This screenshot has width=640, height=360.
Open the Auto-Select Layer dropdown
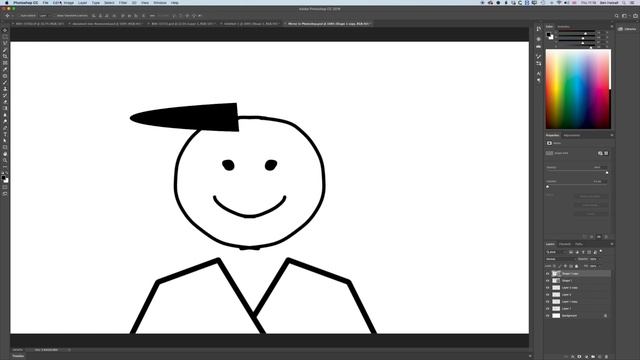click(44, 16)
